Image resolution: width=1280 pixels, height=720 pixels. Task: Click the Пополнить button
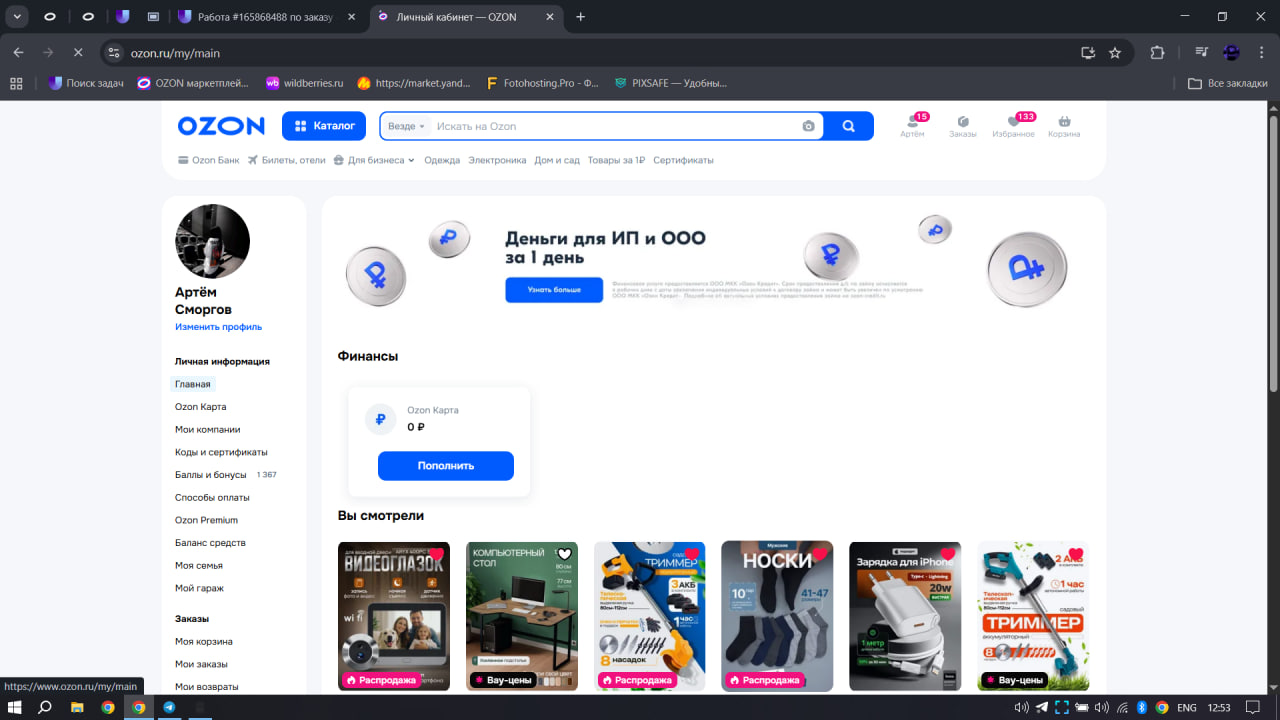[446, 466]
